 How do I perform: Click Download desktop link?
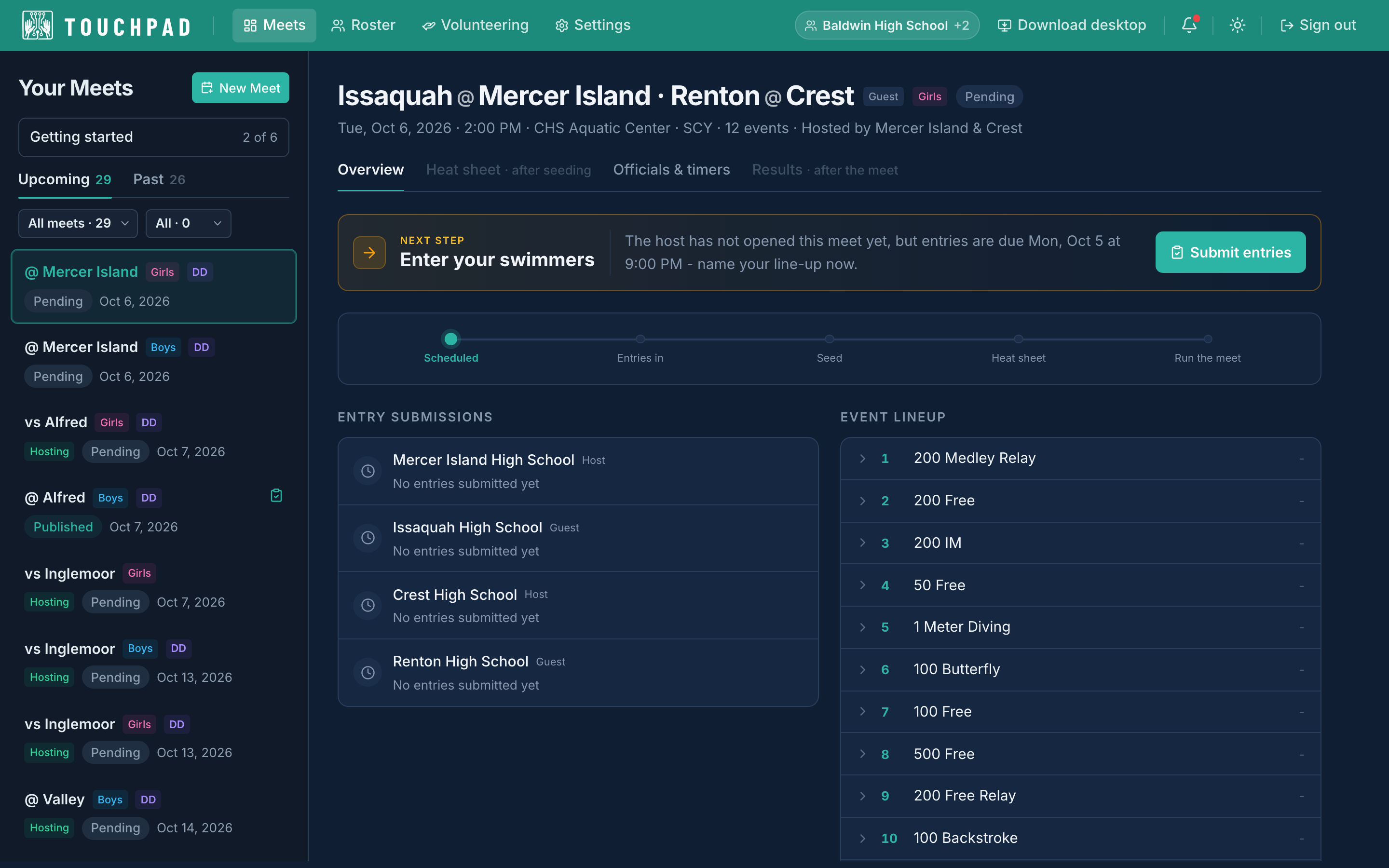1072,25
